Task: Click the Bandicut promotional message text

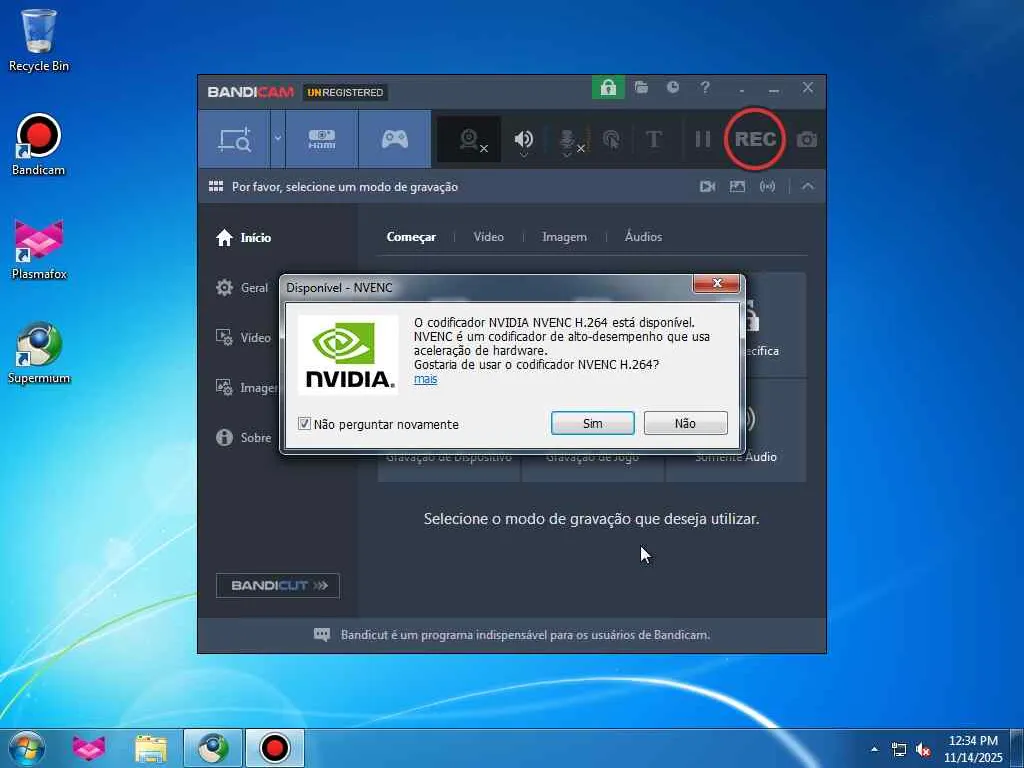Action: coord(525,635)
